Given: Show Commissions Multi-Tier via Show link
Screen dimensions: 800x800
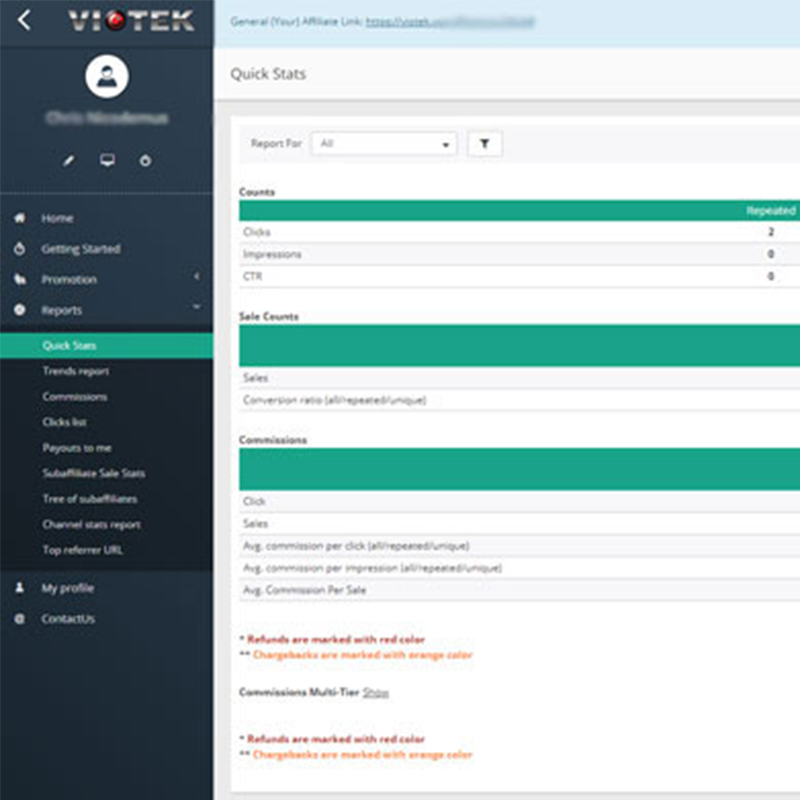Looking at the screenshot, I should (375, 692).
